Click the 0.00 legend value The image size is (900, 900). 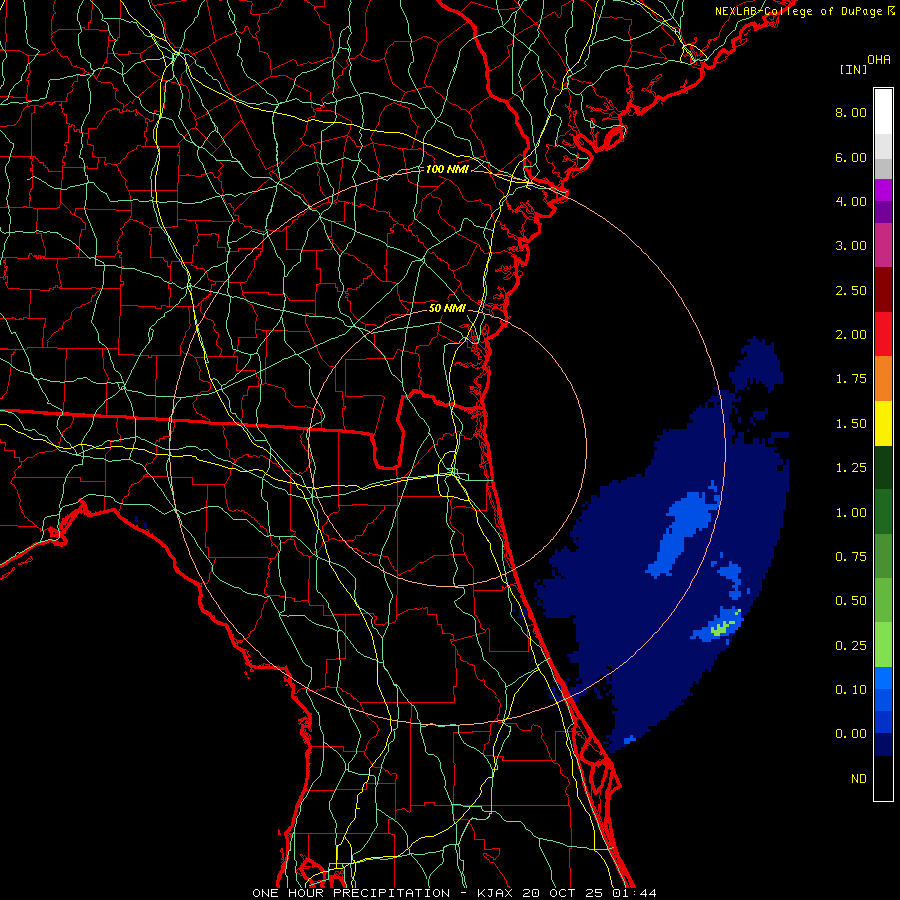(851, 734)
